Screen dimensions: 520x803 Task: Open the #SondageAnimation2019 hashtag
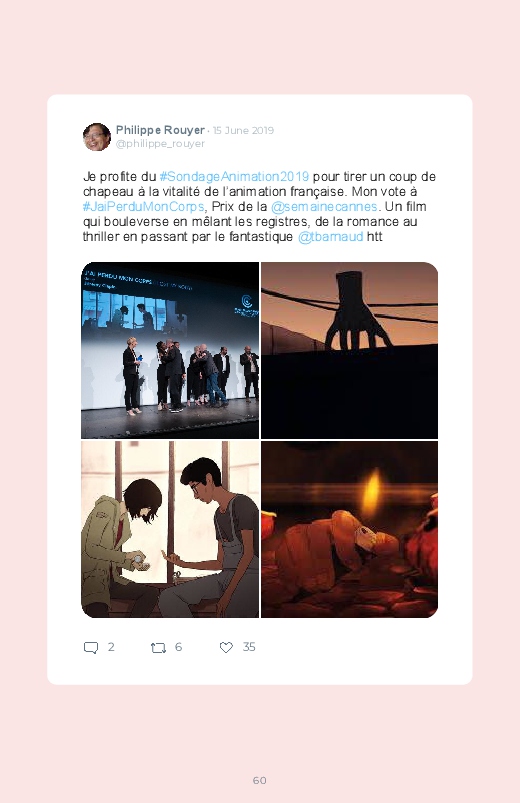pos(234,177)
